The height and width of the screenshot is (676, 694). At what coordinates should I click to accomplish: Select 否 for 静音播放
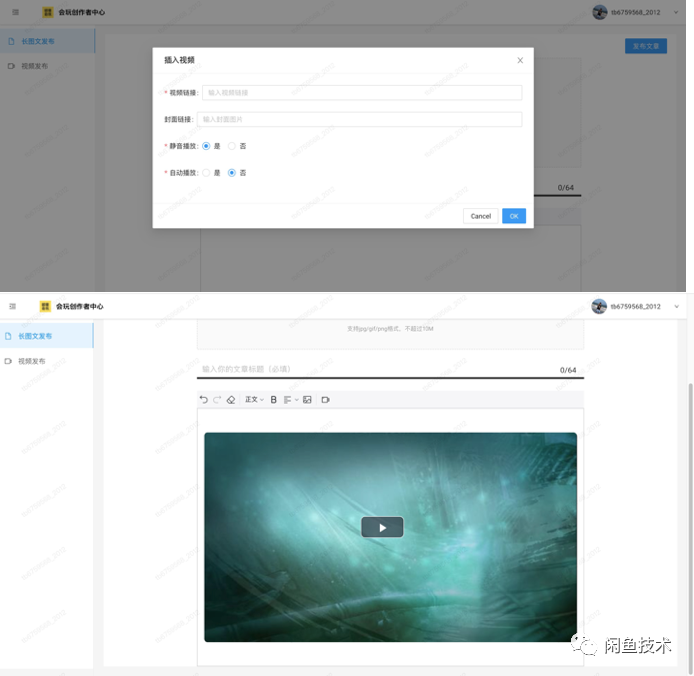coord(231,146)
